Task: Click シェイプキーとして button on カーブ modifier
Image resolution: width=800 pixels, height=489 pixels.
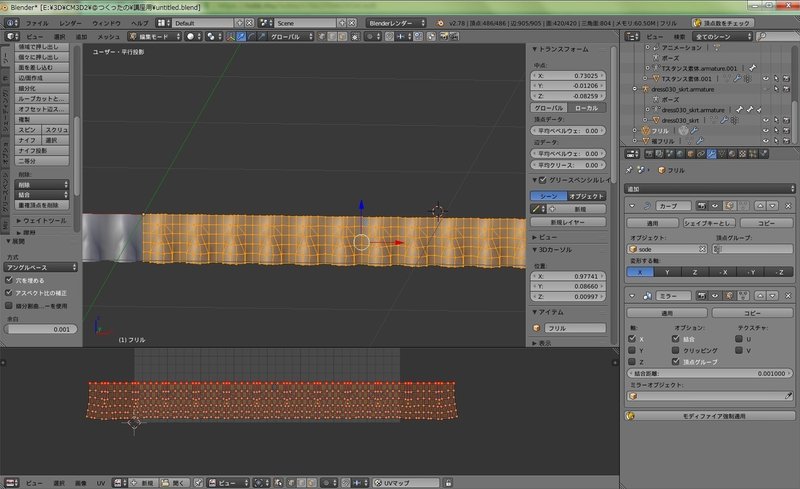Action: point(709,223)
